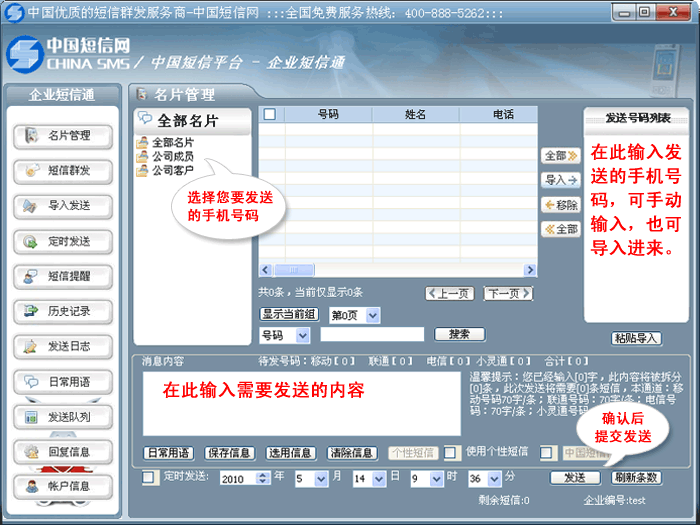This screenshot has height=525, width=700.
Task: Click the 发送 send button
Action: point(575,478)
